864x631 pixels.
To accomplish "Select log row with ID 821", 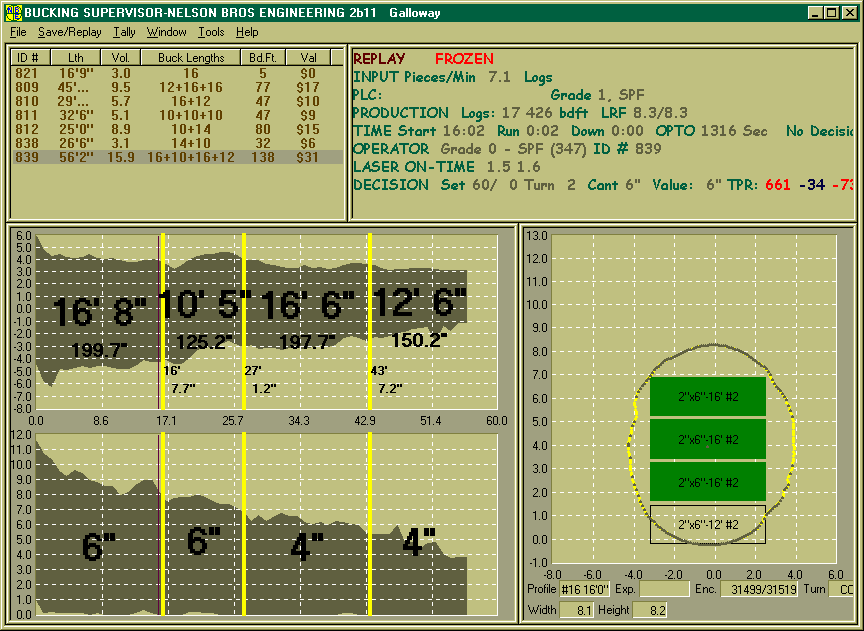I will coord(27,73).
